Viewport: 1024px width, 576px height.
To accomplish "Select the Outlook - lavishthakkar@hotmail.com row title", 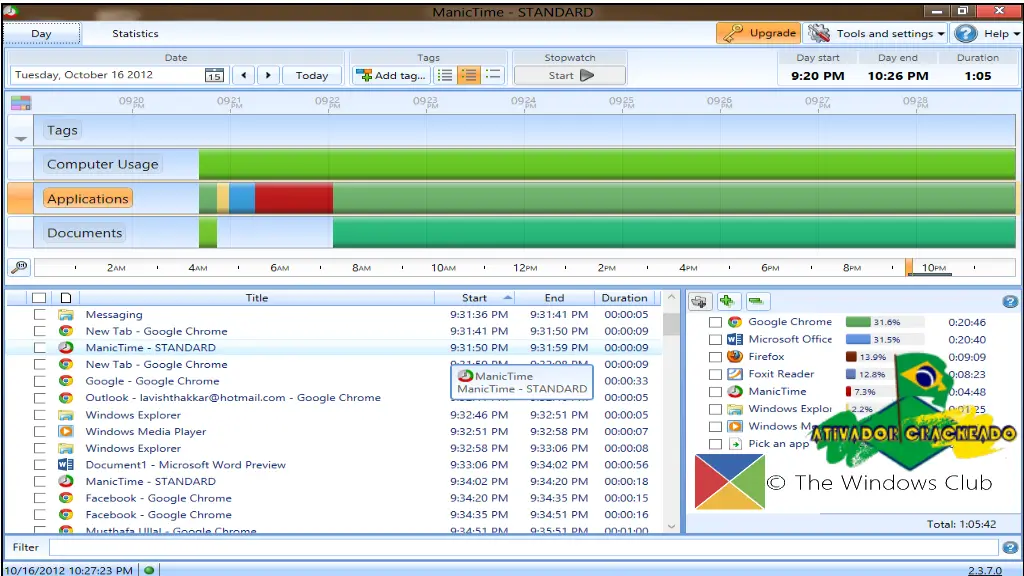I will coord(233,397).
